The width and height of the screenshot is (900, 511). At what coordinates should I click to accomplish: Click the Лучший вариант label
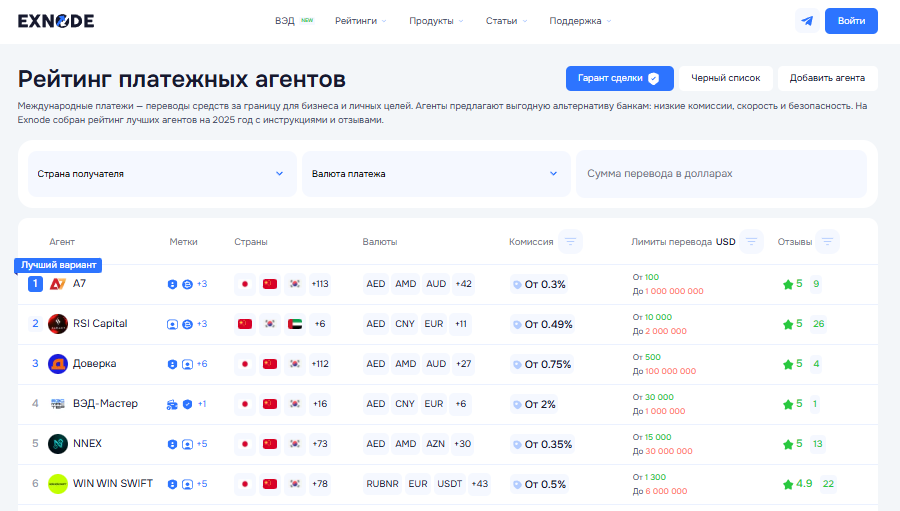point(58,265)
